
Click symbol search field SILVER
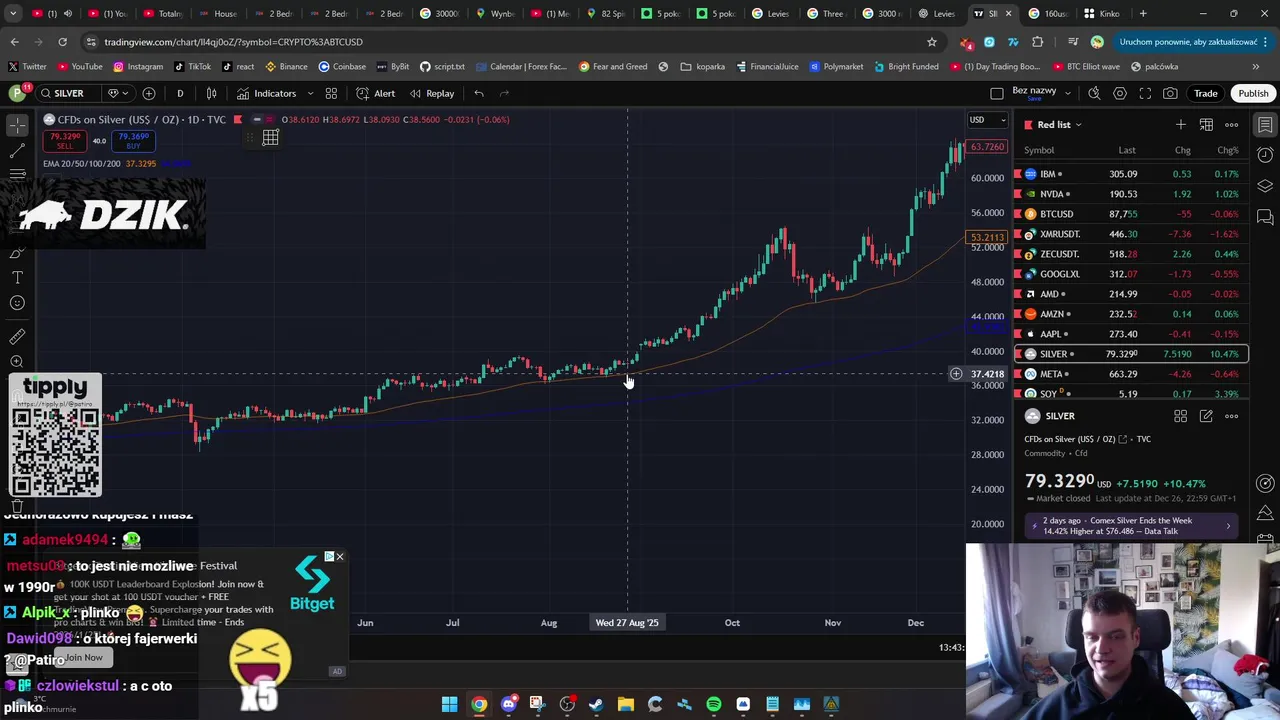(x=69, y=93)
